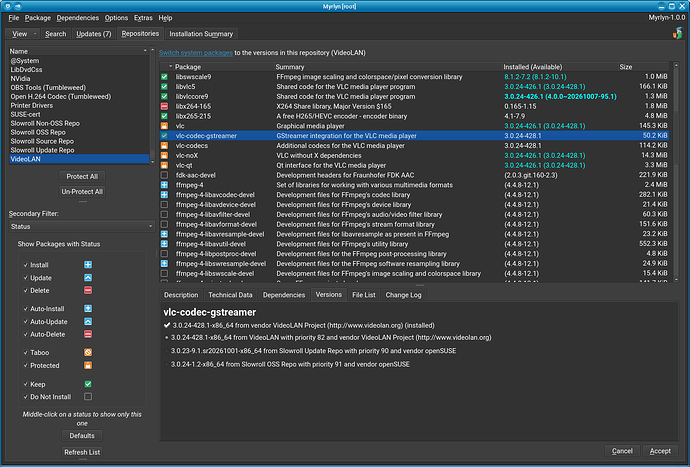Open the Secondary Filter Status dropdown
The image size is (690, 467).
tap(82, 226)
